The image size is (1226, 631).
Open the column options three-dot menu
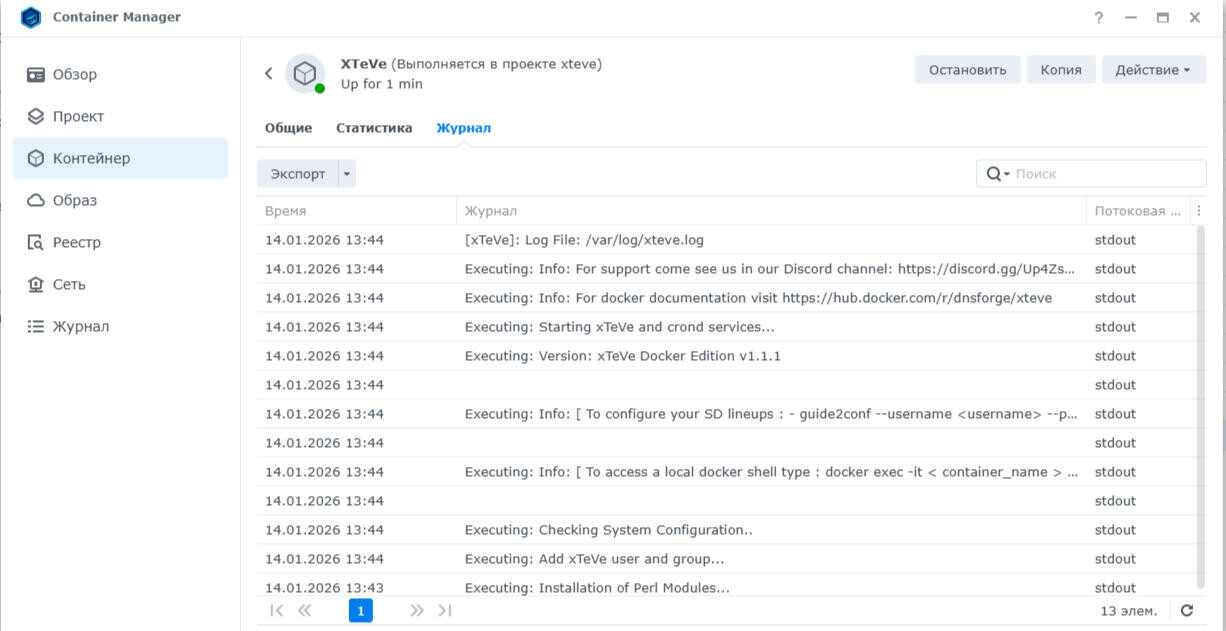[x=1199, y=211]
